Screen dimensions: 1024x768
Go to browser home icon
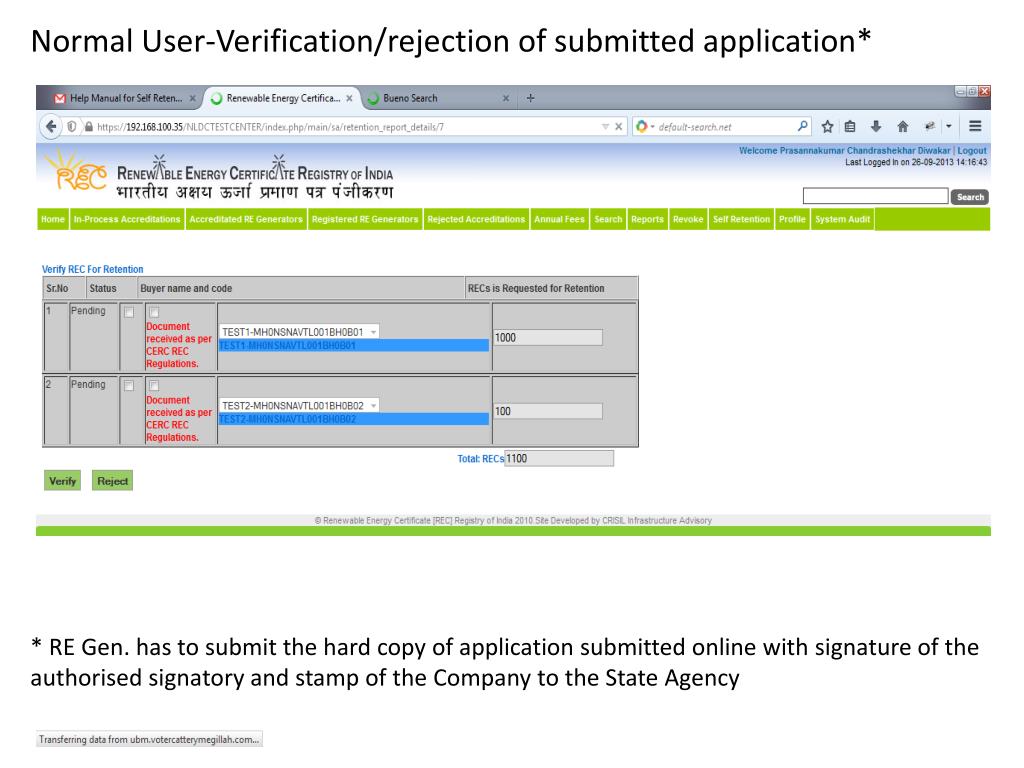tap(903, 127)
